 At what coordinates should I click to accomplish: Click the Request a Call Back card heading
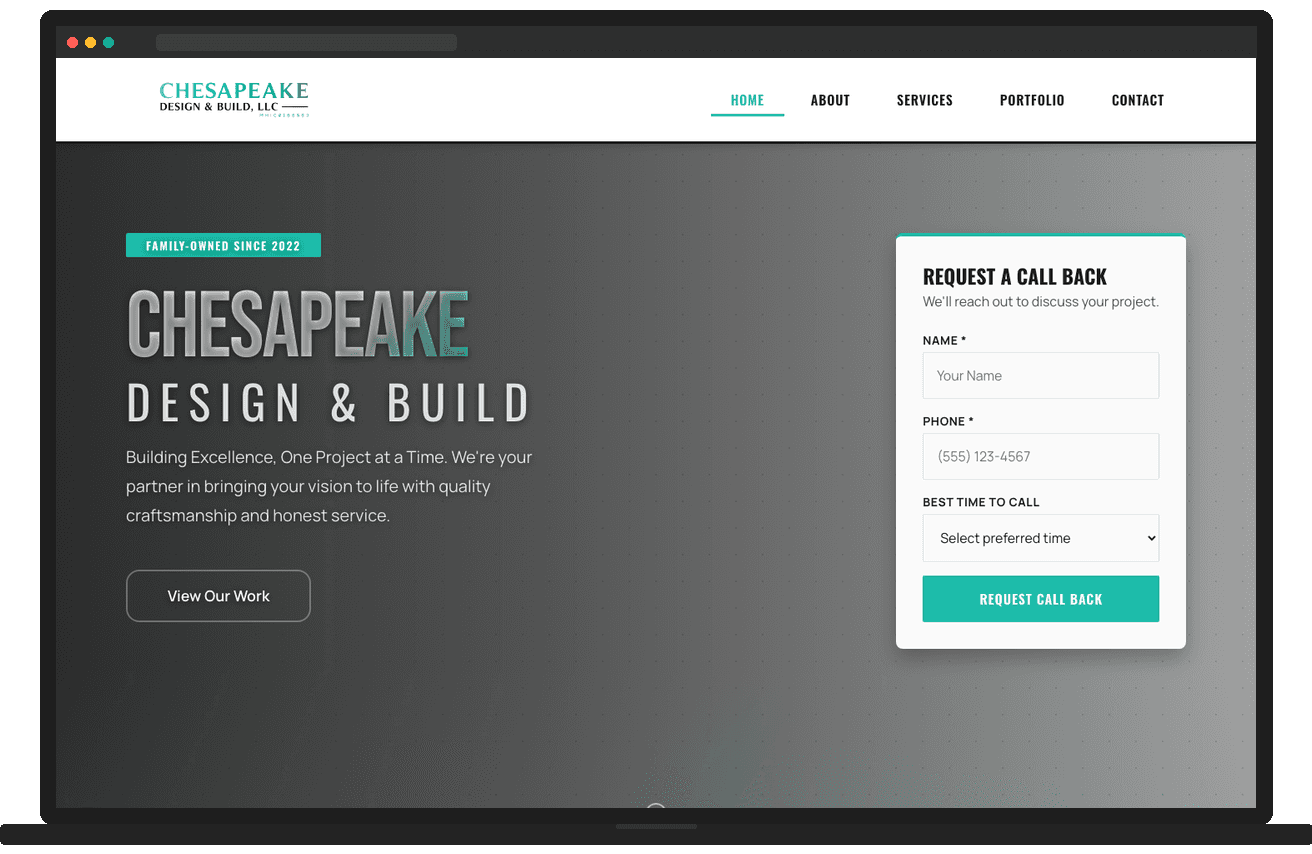(x=1015, y=276)
